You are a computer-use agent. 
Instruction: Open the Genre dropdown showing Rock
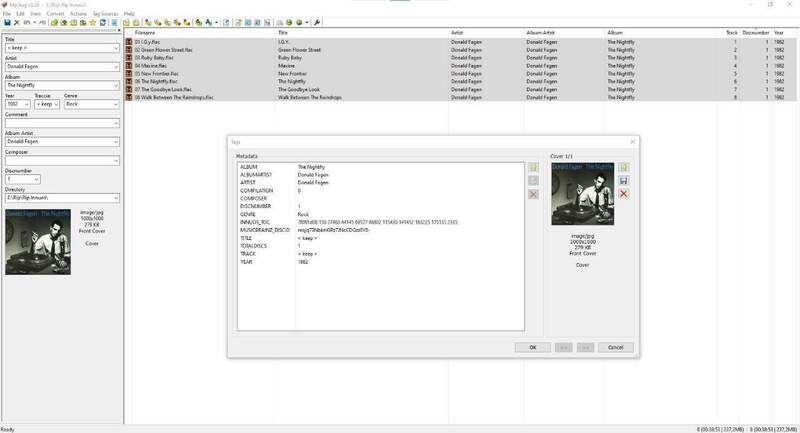coord(116,104)
